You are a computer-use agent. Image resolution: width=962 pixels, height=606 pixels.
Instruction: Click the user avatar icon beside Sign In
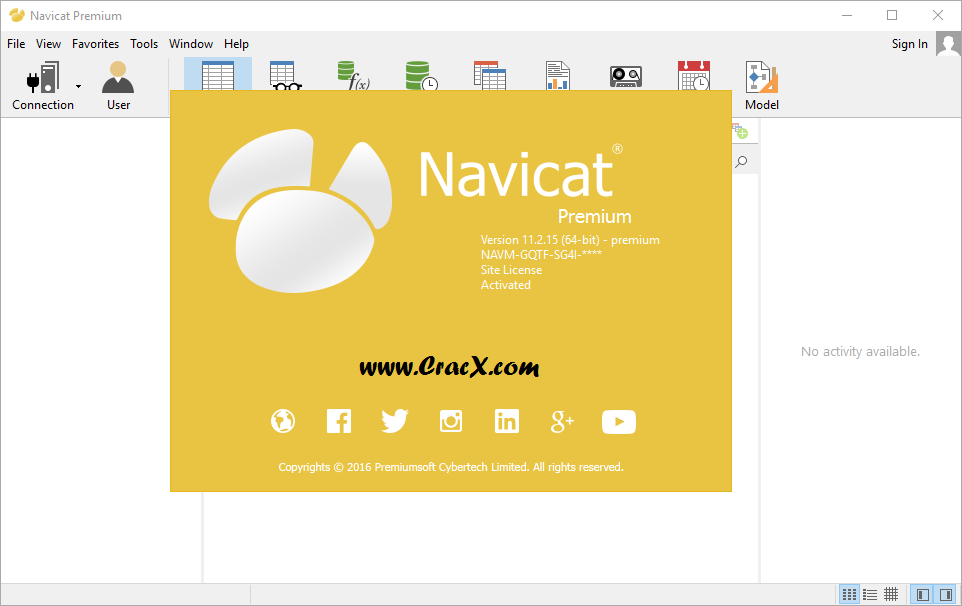pyautogui.click(x=948, y=44)
